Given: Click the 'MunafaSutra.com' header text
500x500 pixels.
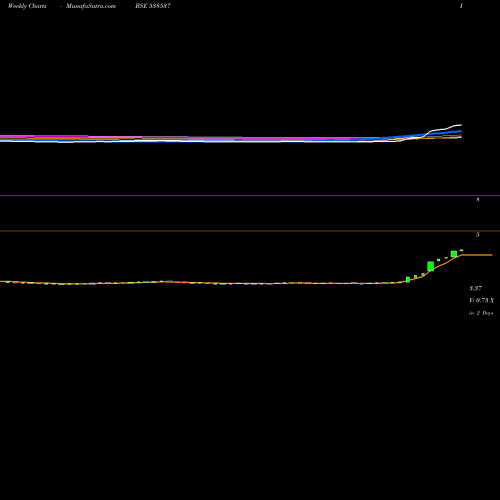Looking at the screenshot, I should click(x=91, y=6).
